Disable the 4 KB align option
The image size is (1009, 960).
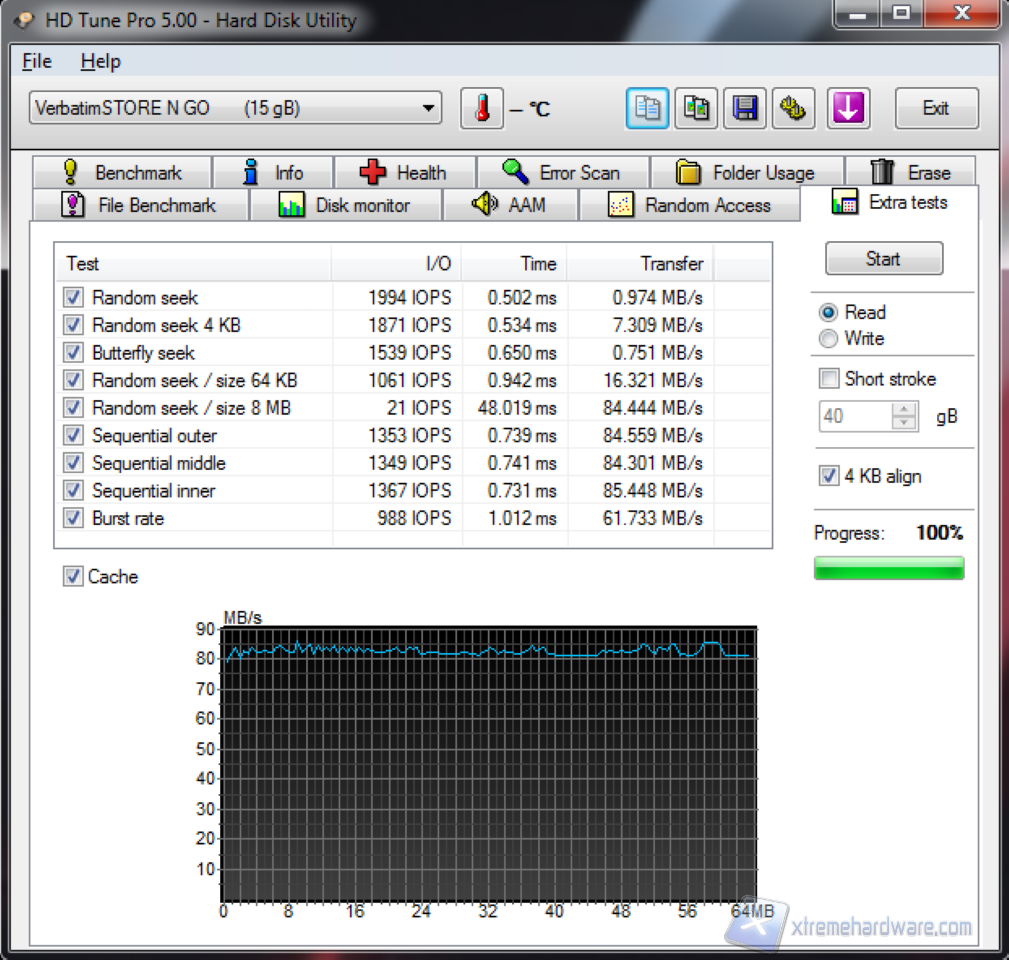coord(829,476)
